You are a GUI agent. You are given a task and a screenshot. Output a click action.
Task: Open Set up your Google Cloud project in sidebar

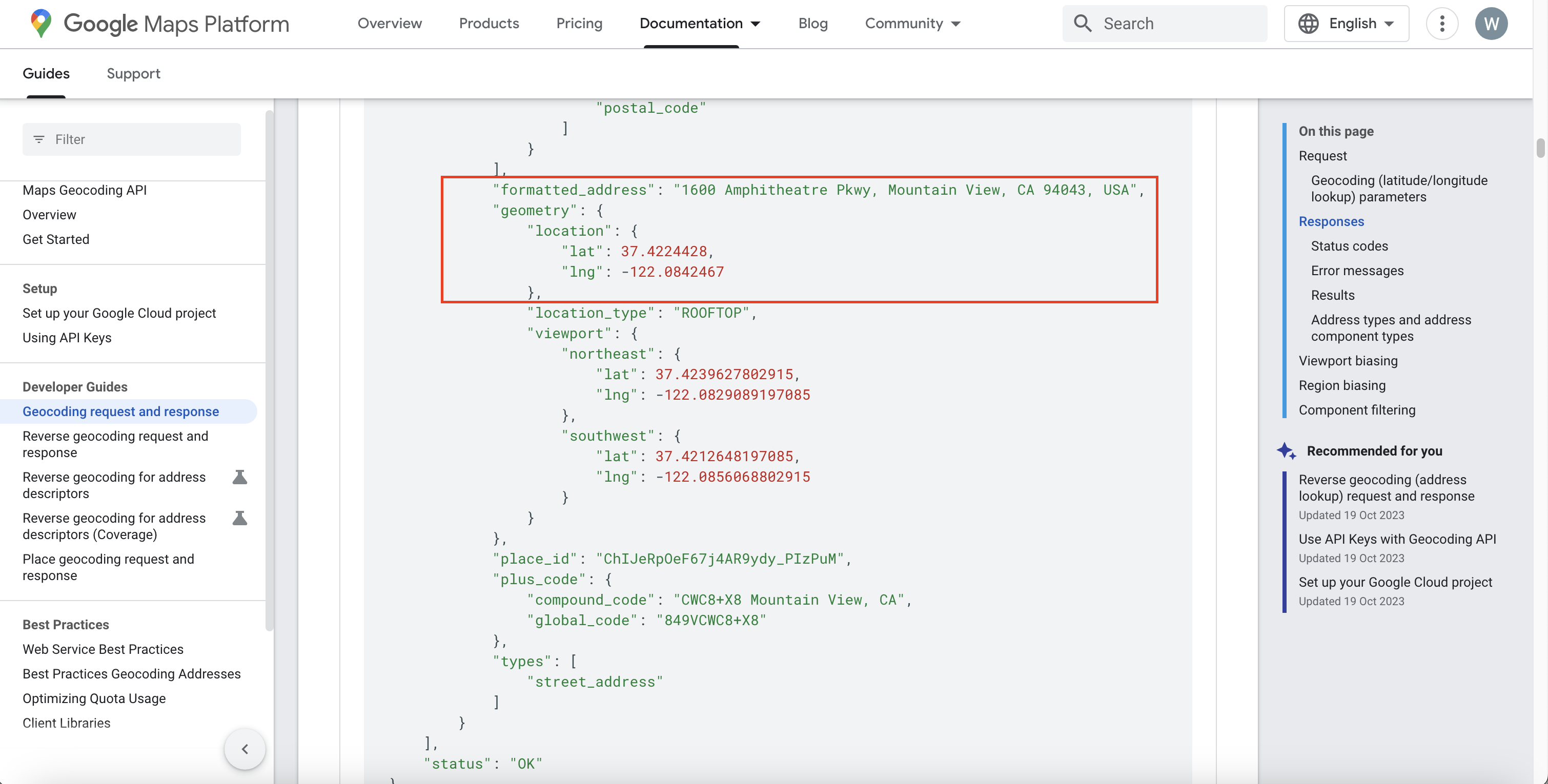pos(119,313)
